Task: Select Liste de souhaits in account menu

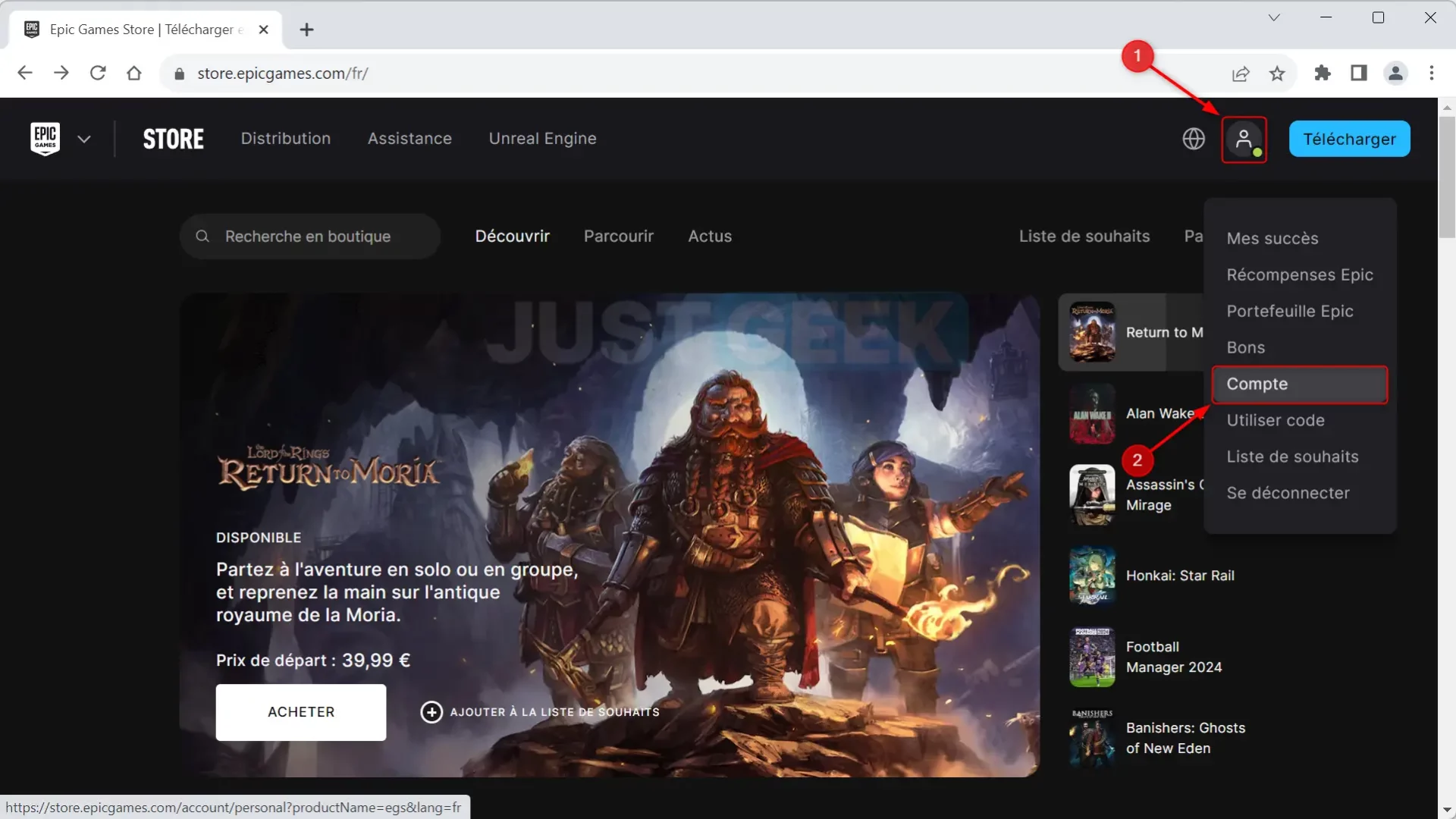Action: pos(1292,457)
